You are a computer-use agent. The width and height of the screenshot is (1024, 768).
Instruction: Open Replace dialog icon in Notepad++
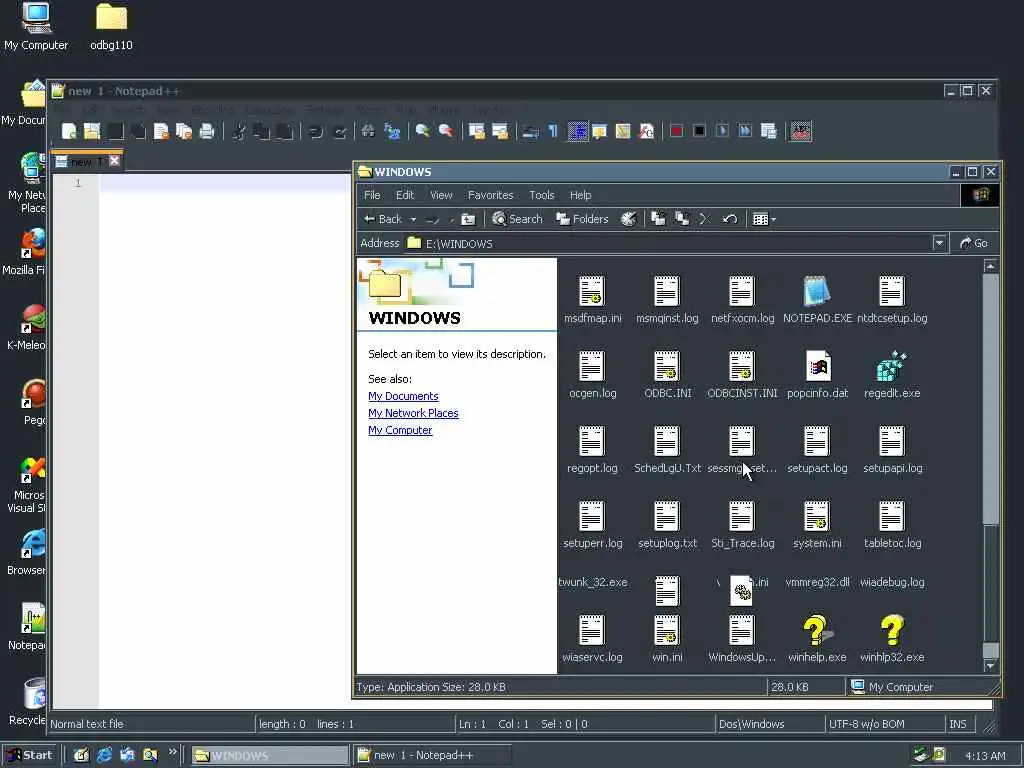tap(392, 131)
